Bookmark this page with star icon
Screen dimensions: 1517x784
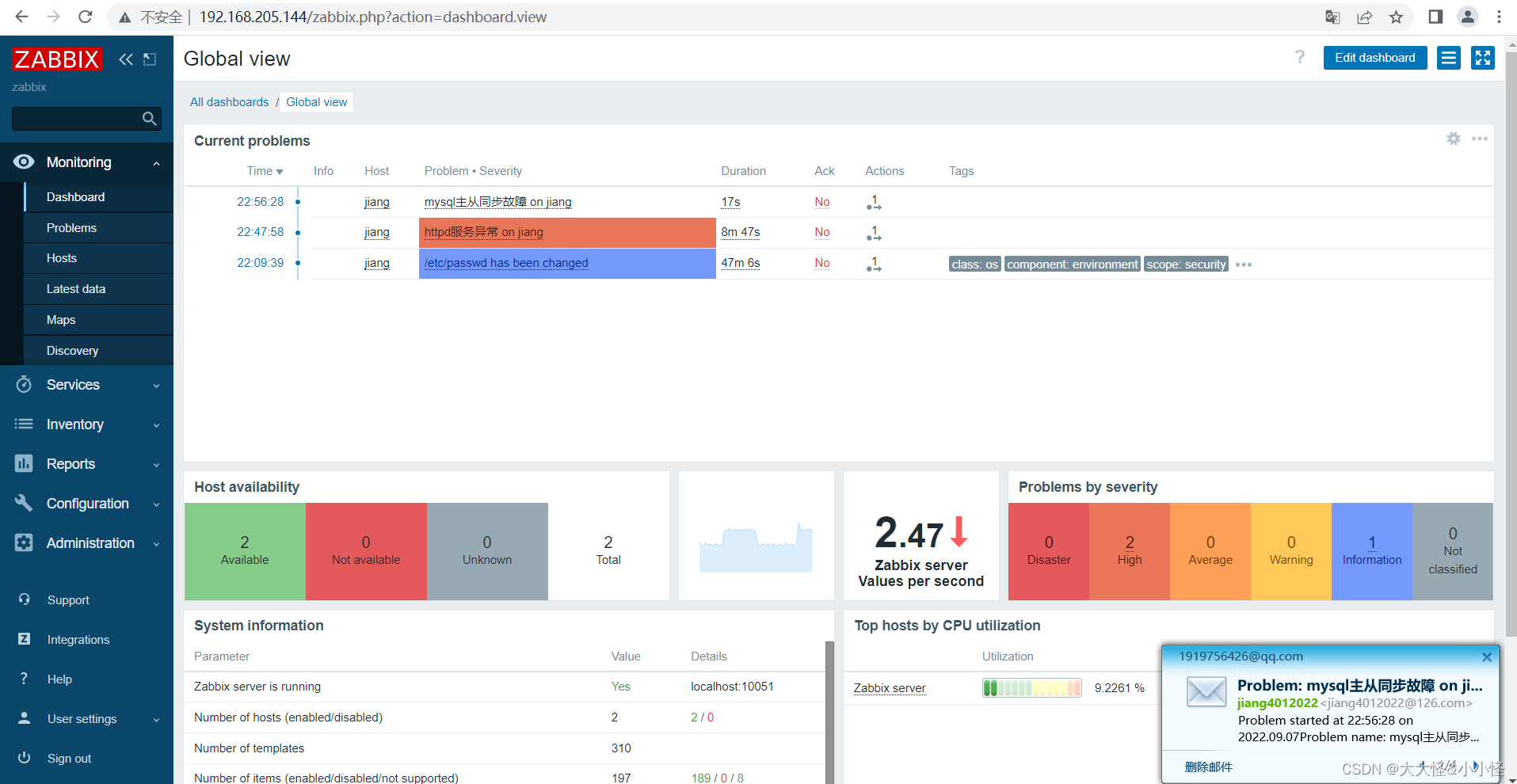click(x=1396, y=17)
